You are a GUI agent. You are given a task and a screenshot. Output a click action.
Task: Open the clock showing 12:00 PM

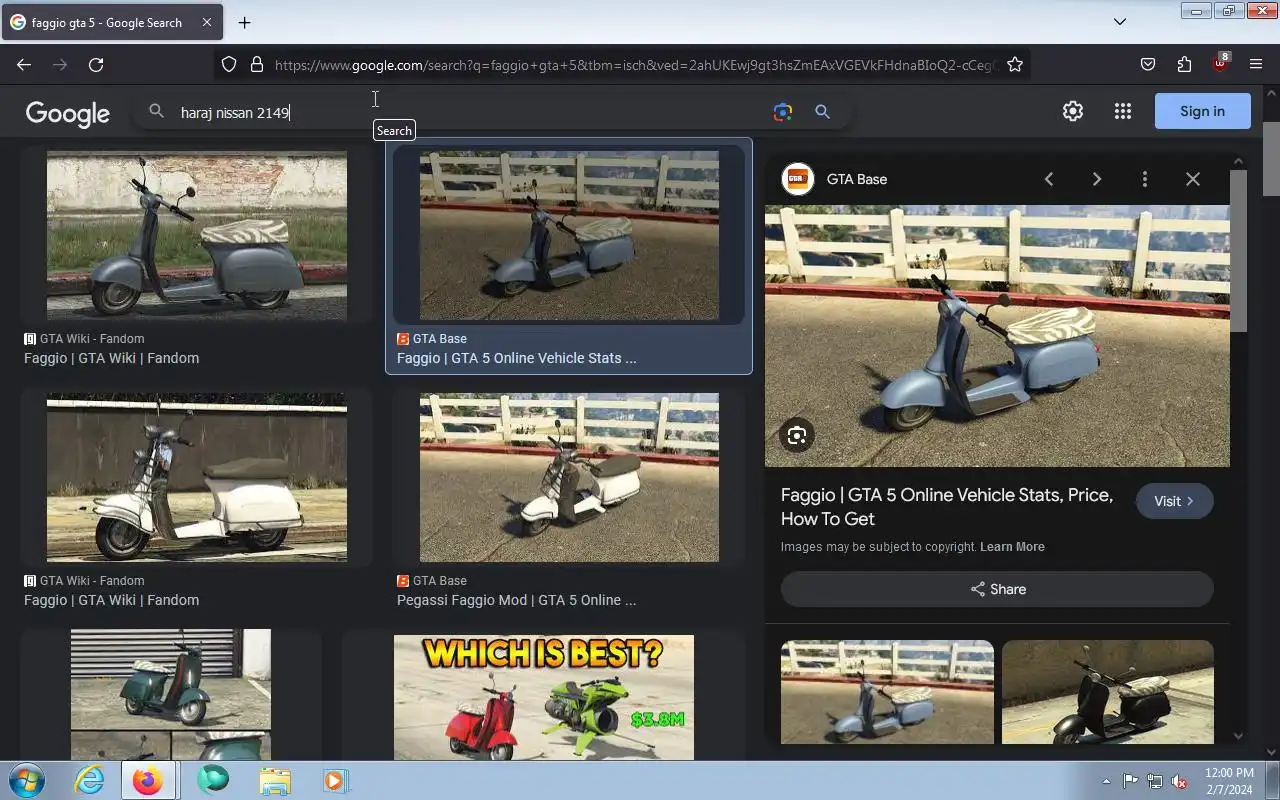pos(1229,781)
